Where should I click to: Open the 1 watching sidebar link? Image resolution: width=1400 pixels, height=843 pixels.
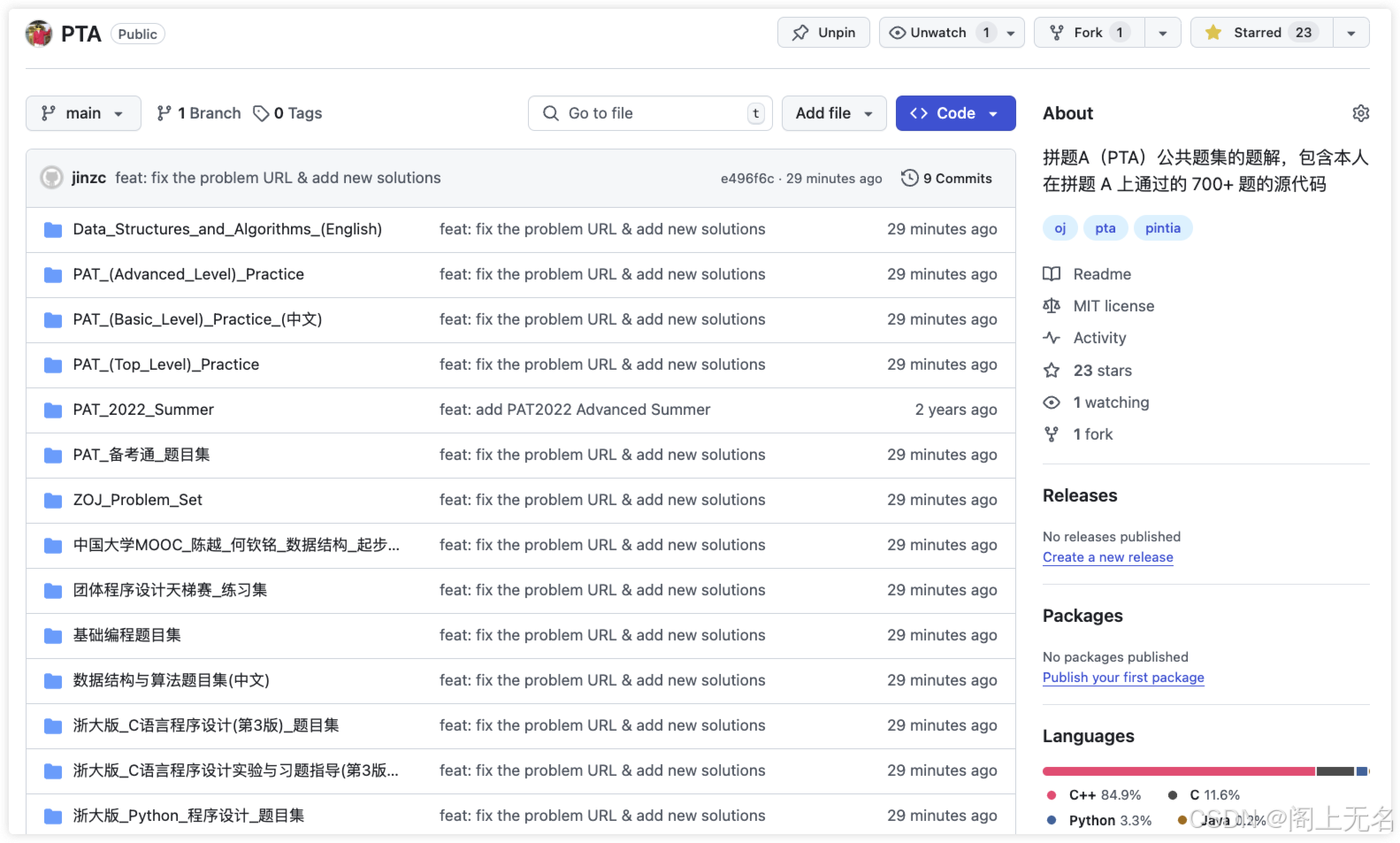click(1111, 402)
